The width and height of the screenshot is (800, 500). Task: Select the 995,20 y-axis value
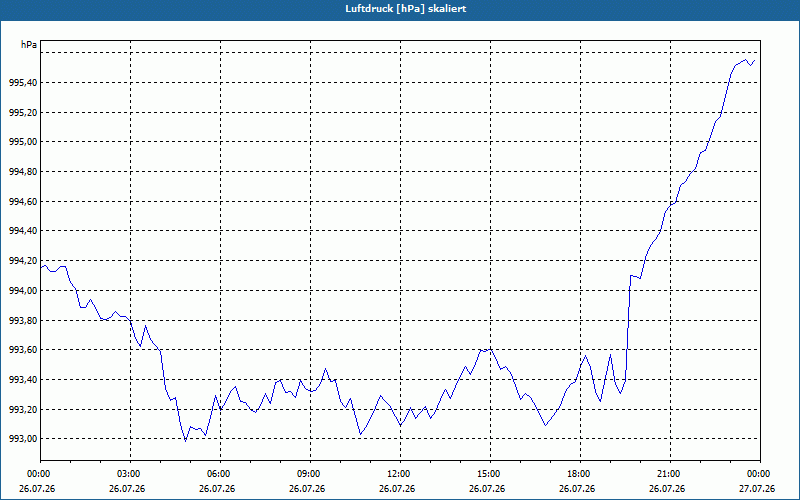[23, 112]
